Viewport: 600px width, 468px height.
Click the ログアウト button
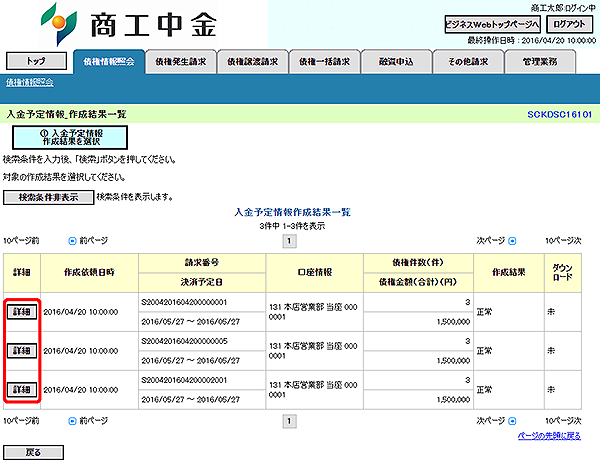569,24
